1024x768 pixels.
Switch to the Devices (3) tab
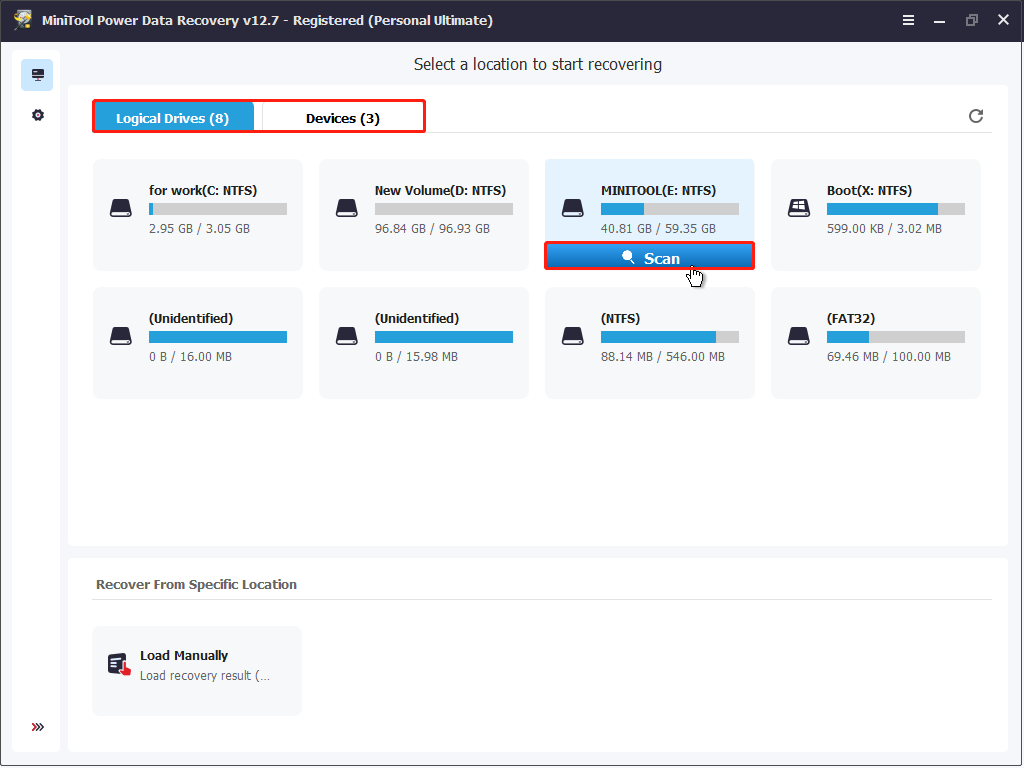(341, 116)
